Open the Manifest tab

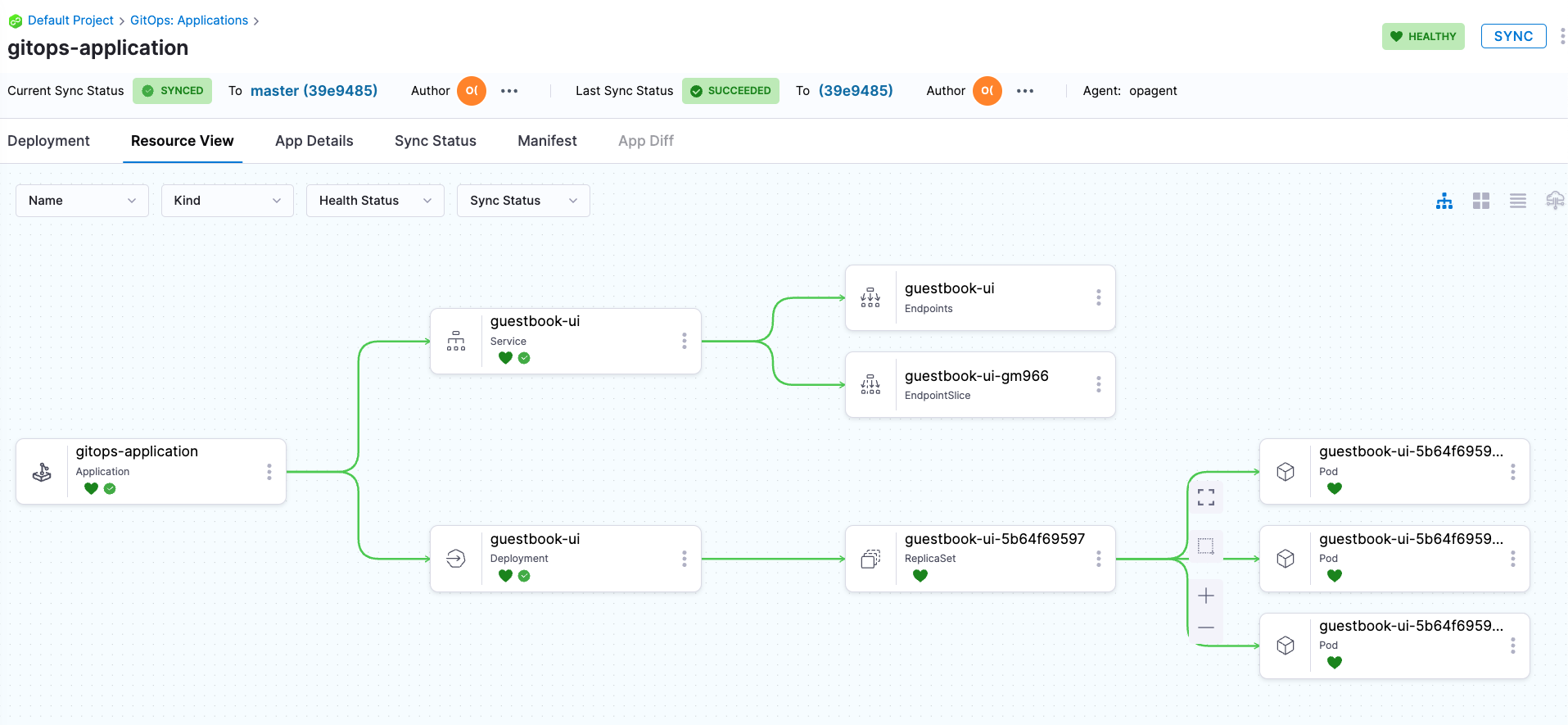click(547, 141)
